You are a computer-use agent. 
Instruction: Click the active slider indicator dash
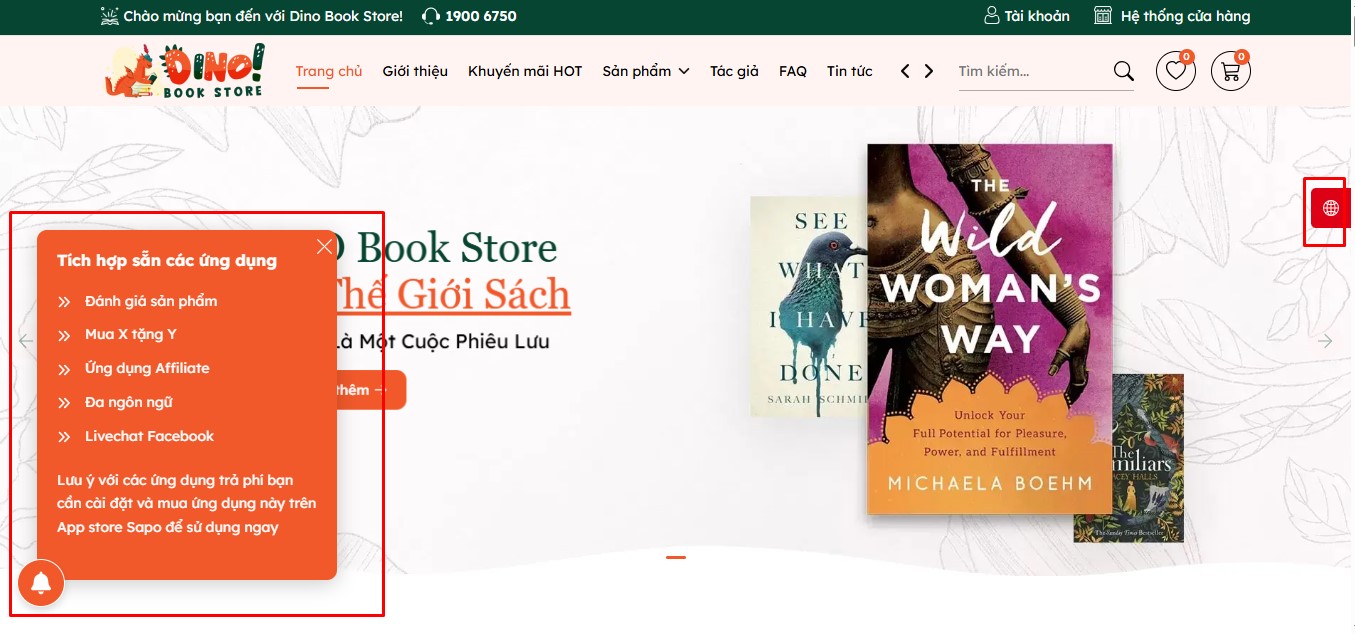676,557
